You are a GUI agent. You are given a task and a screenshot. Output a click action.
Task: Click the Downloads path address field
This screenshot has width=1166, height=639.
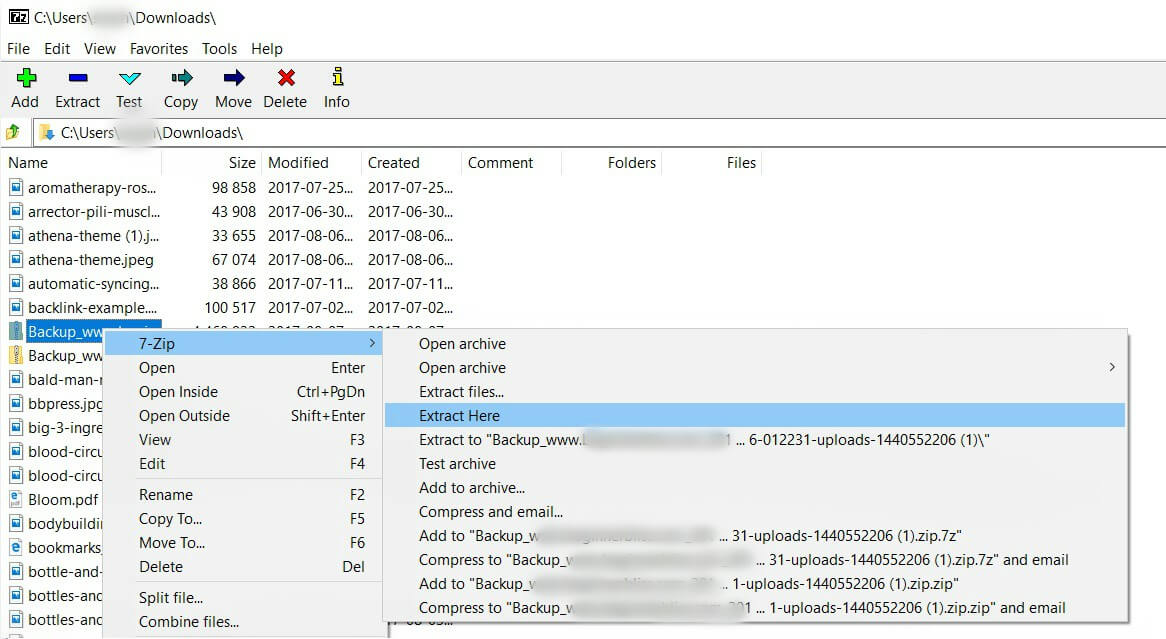tap(599, 132)
